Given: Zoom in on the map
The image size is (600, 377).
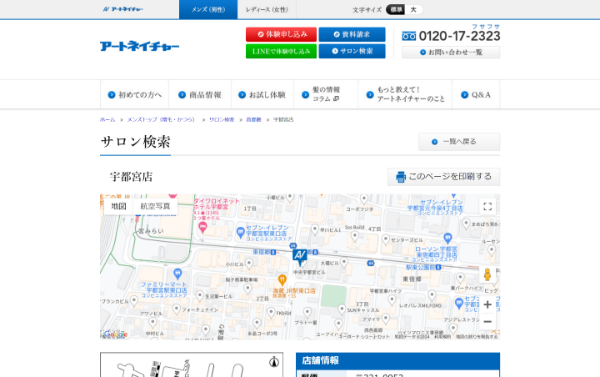Looking at the screenshot, I should tap(488, 305).
